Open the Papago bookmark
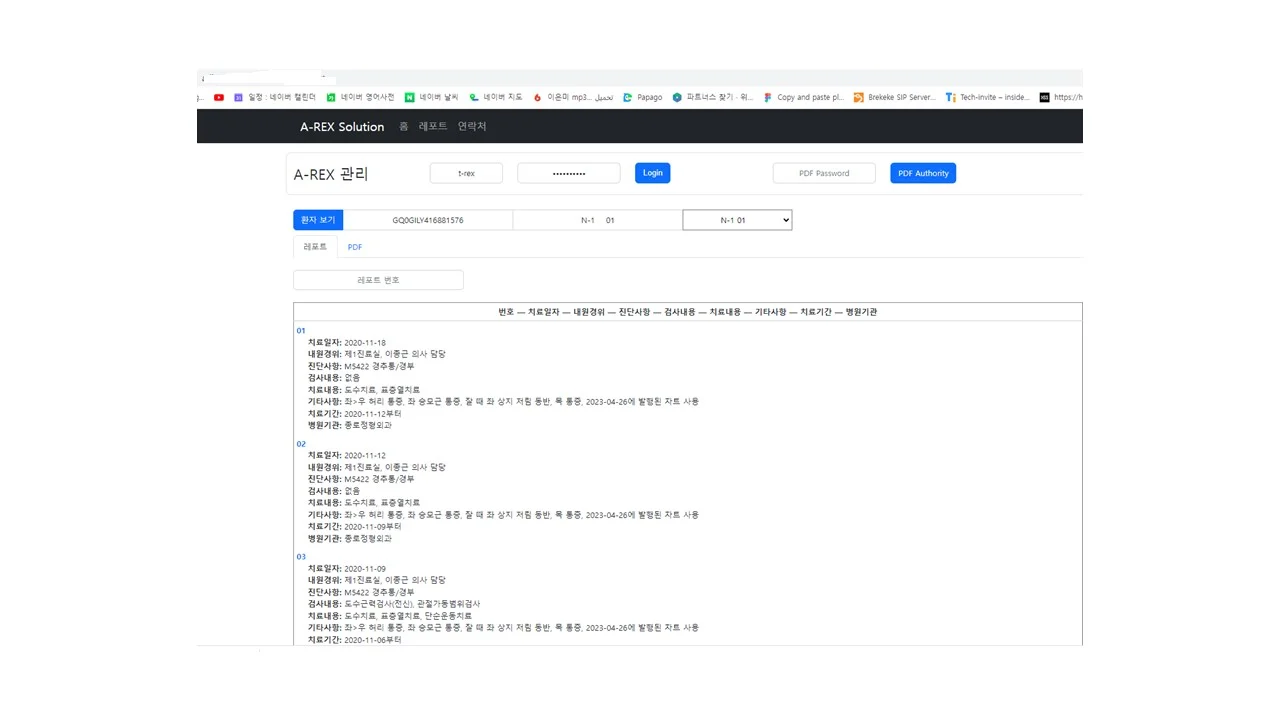This screenshot has height=720, width=1280. tap(642, 97)
